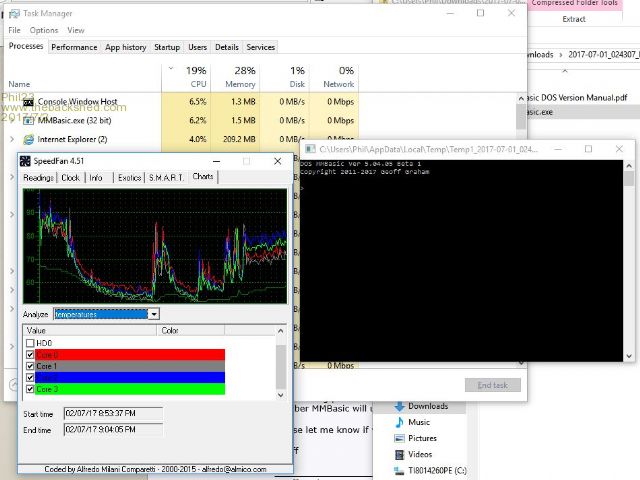This screenshot has width=640, height=480.
Task: Open the Videos folder icon
Action: point(399,454)
